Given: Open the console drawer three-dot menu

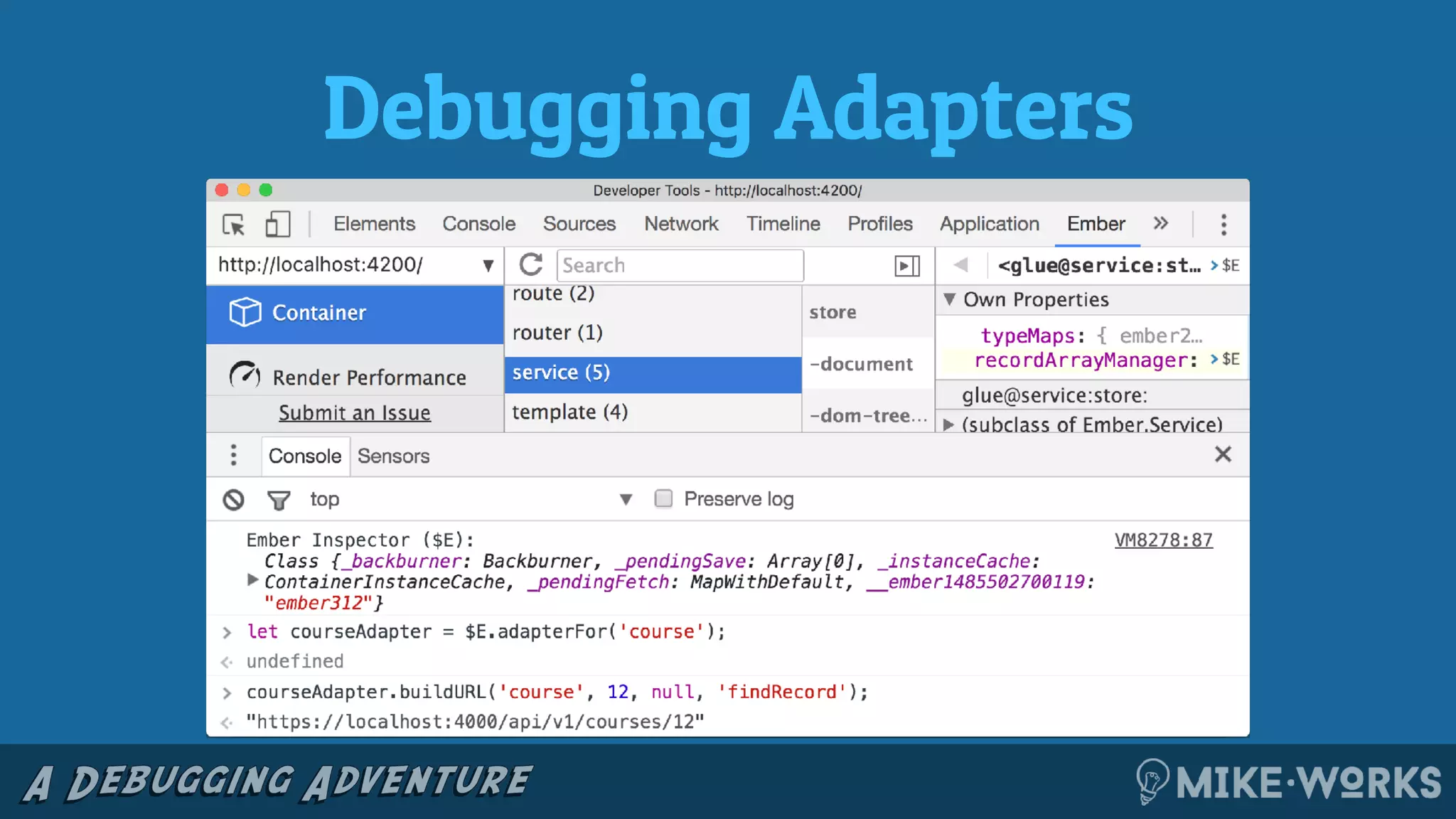Looking at the screenshot, I should [x=233, y=455].
